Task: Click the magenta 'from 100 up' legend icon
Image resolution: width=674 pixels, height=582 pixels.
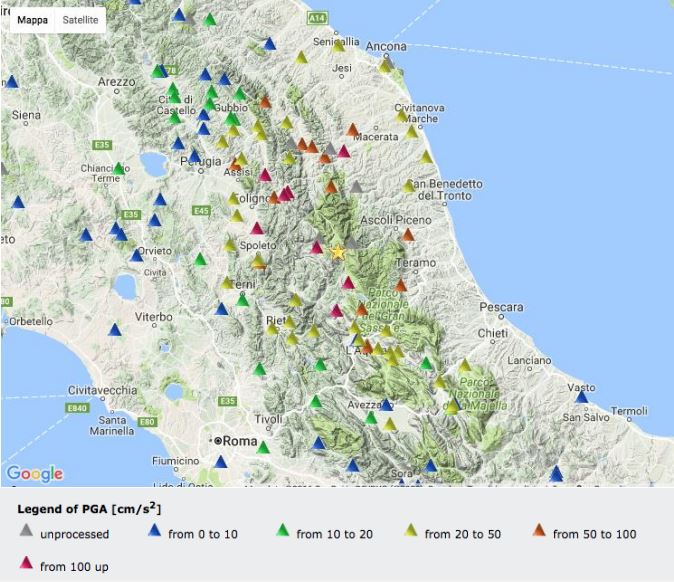Action: coord(26,565)
